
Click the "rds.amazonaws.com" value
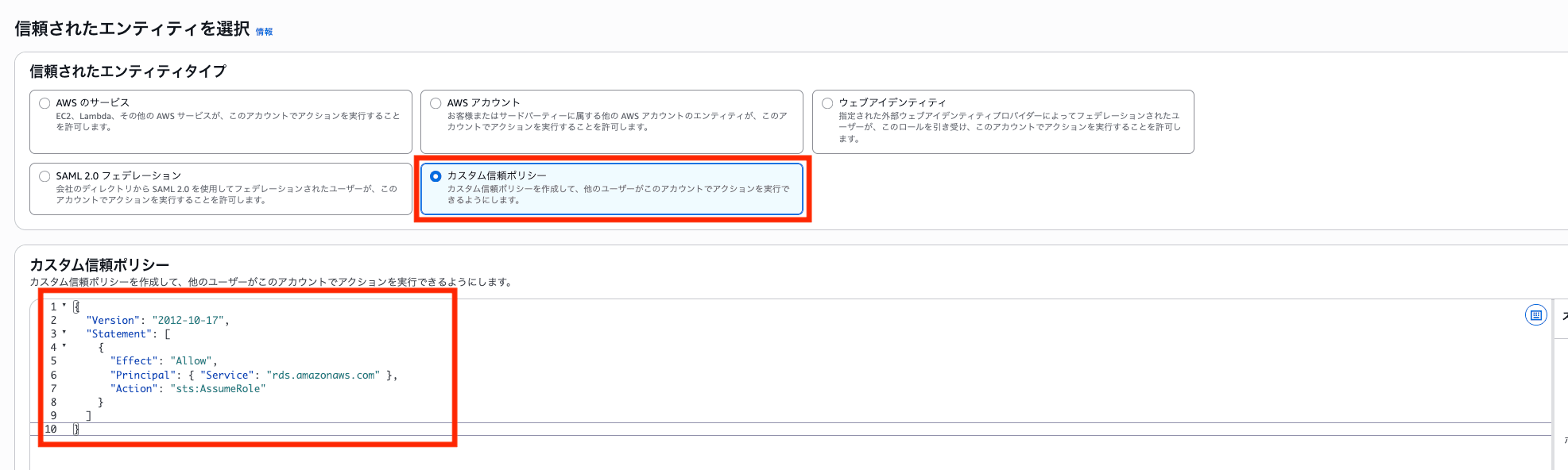coord(323,376)
